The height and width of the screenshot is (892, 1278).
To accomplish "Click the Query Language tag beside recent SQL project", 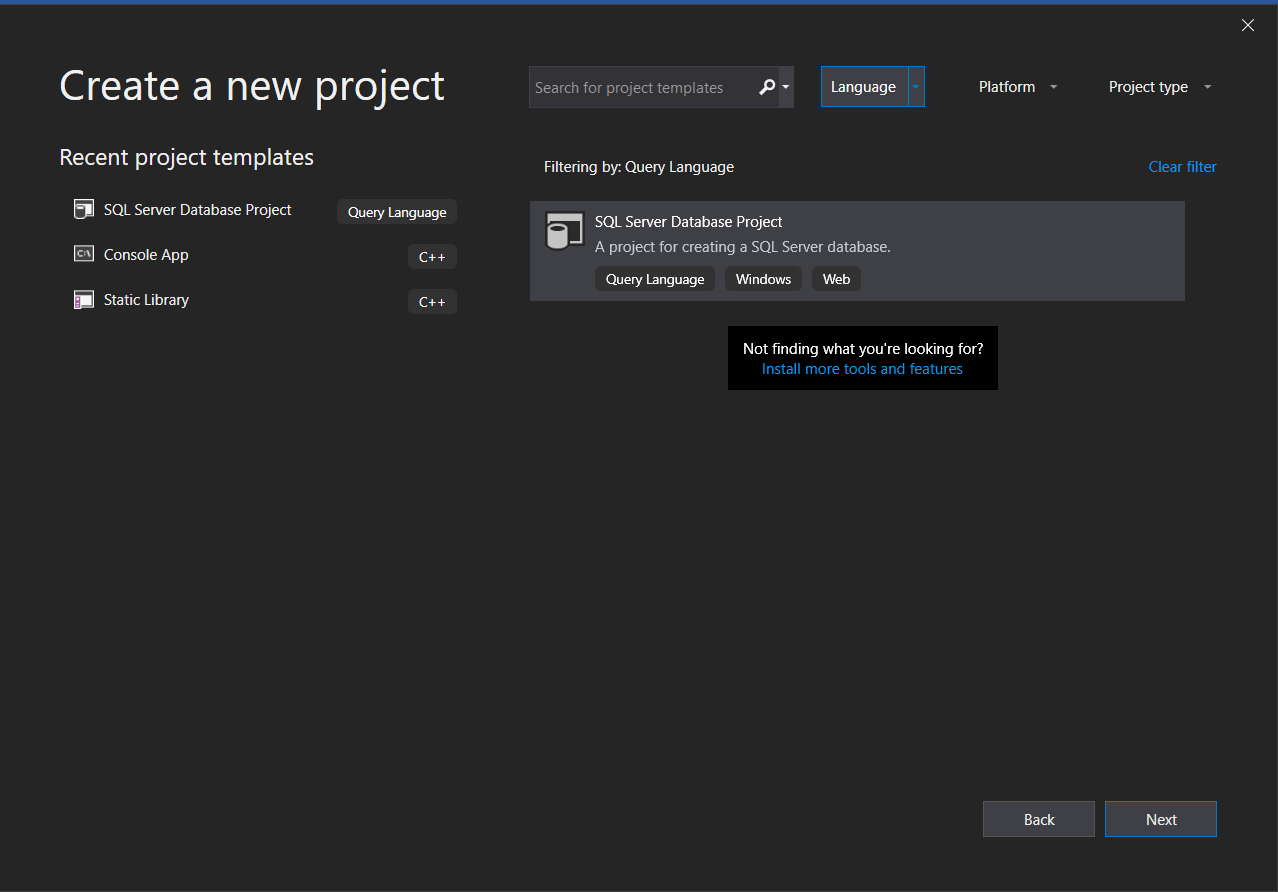I will [397, 212].
